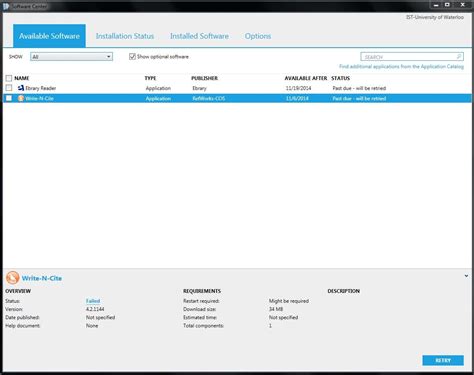Close the Software Center window

463,5
